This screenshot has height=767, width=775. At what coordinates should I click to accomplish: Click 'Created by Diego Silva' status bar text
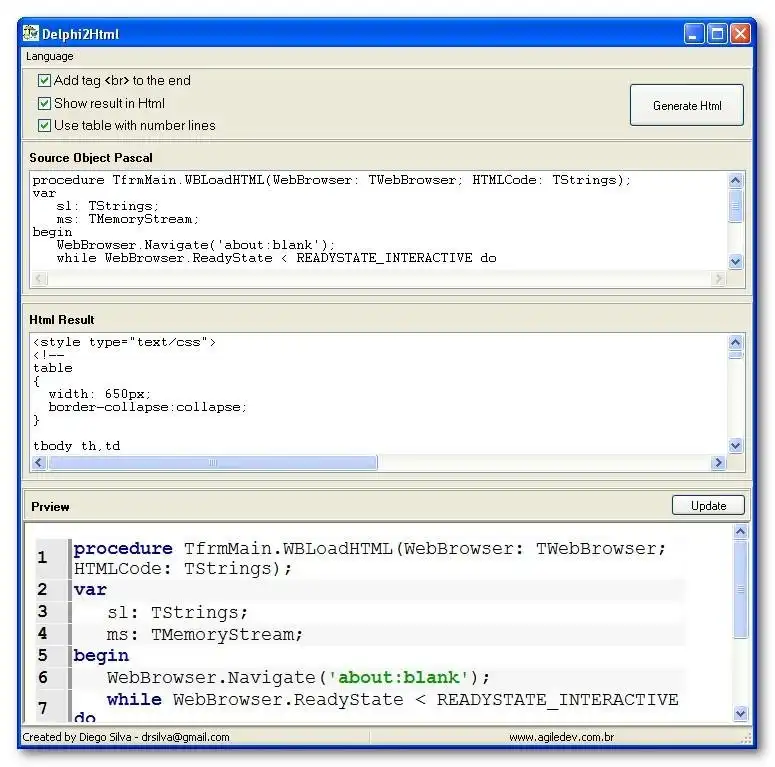pos(126,737)
